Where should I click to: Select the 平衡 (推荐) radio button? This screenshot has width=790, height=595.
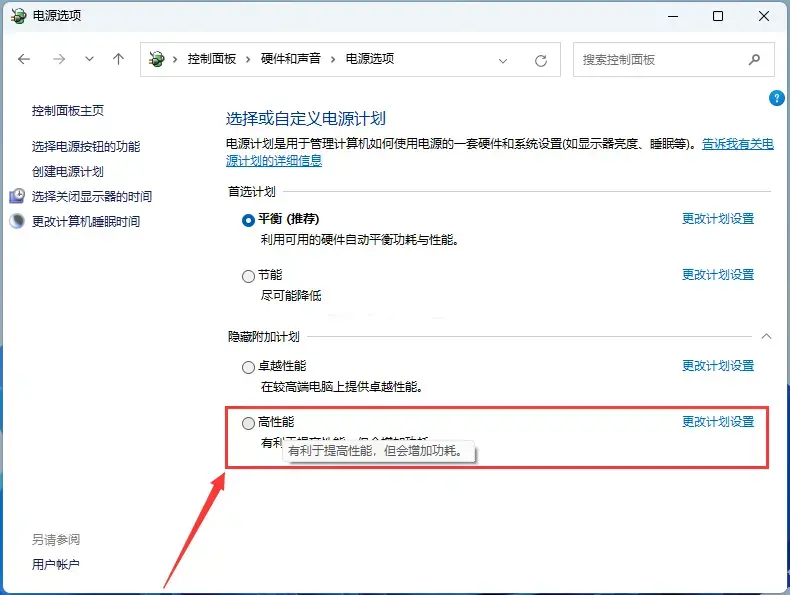point(248,220)
